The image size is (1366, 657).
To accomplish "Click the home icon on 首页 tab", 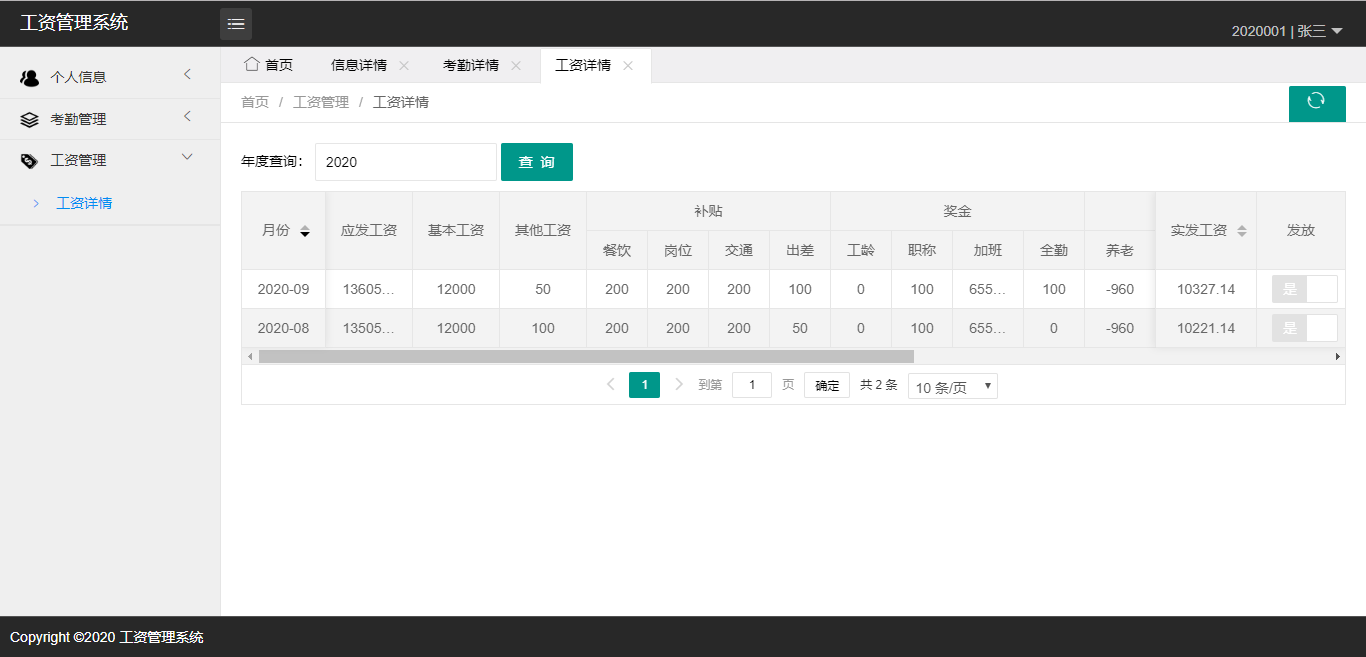I will click(251, 64).
